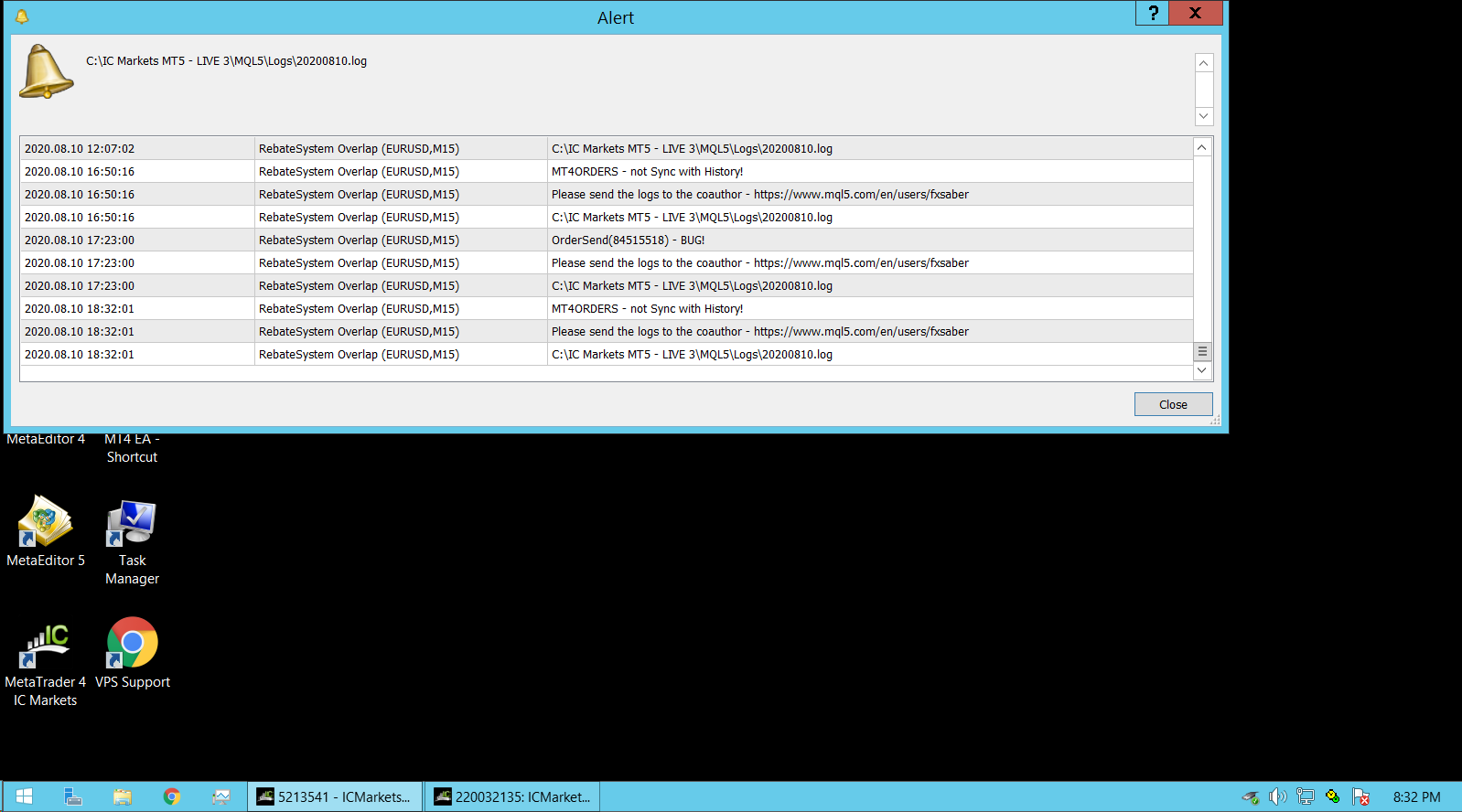
Task: Click the alert list scrollbar down arrow
Action: click(1202, 370)
